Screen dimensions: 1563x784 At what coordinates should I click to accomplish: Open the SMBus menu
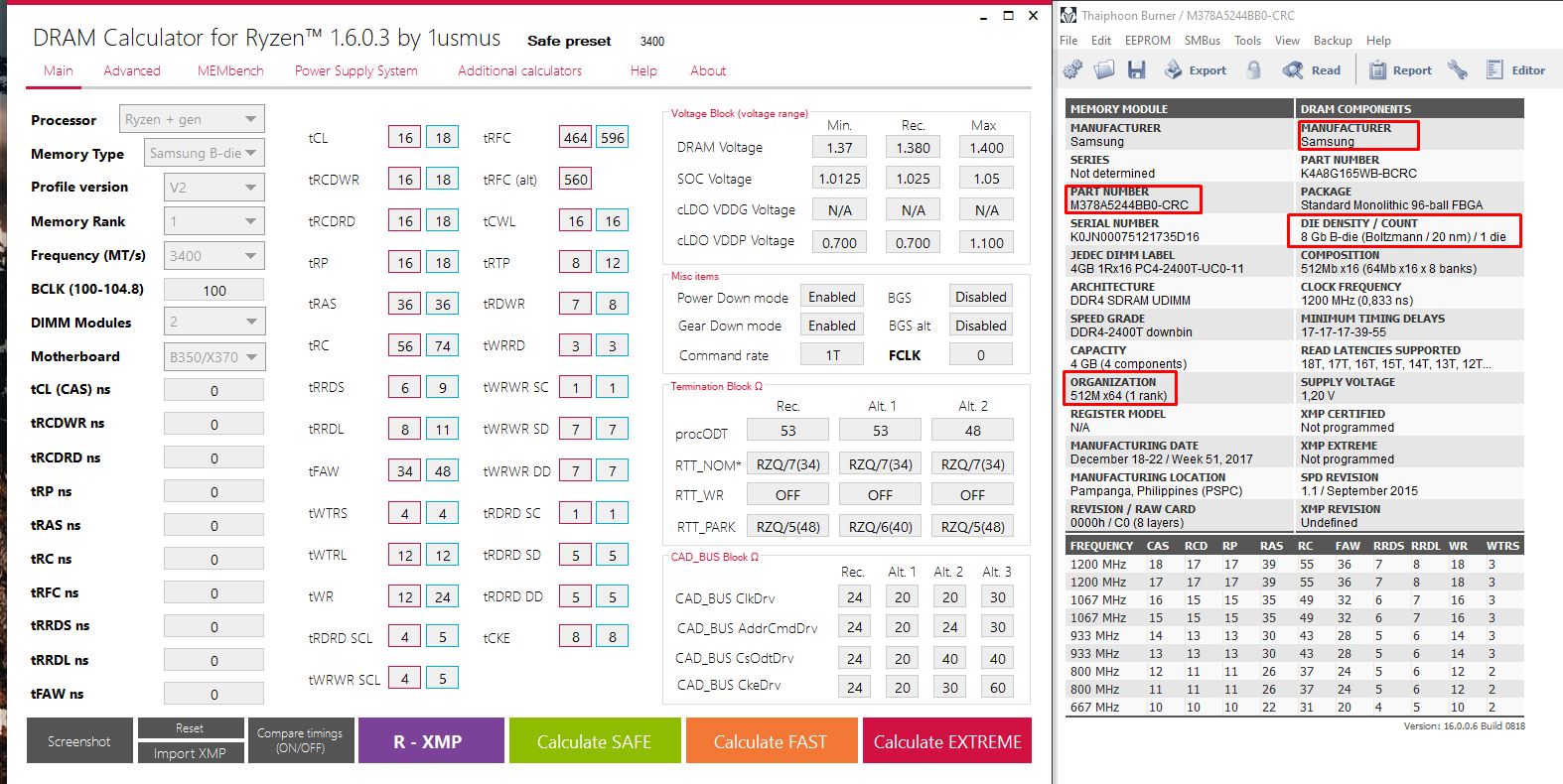(x=1203, y=41)
